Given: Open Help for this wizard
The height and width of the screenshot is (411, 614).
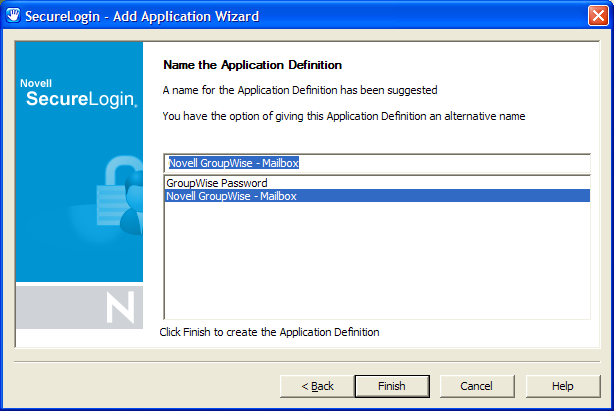Looking at the screenshot, I should pos(562,386).
